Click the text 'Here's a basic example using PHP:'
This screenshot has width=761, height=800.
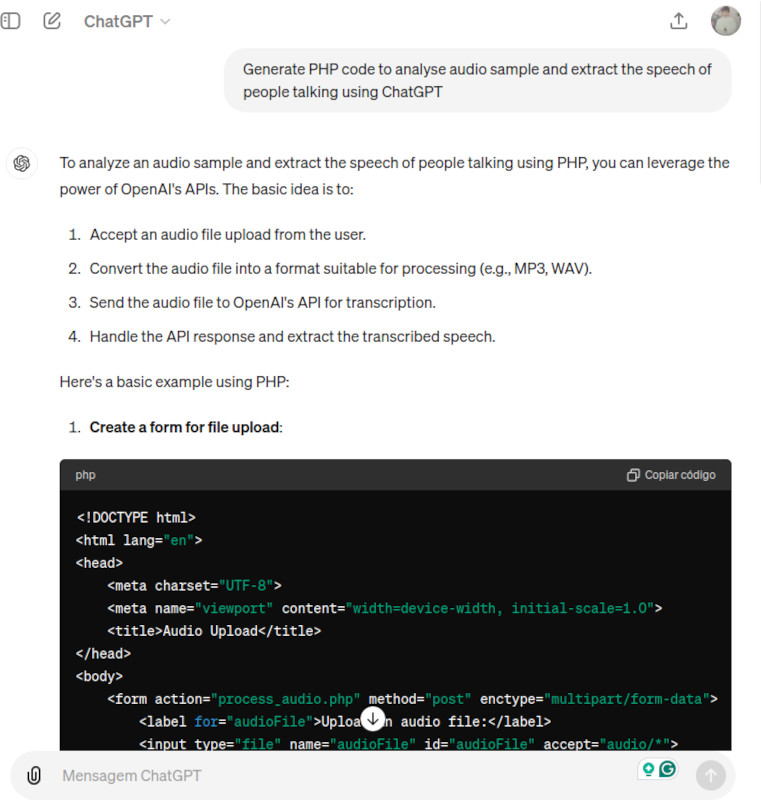pyautogui.click(x=174, y=382)
